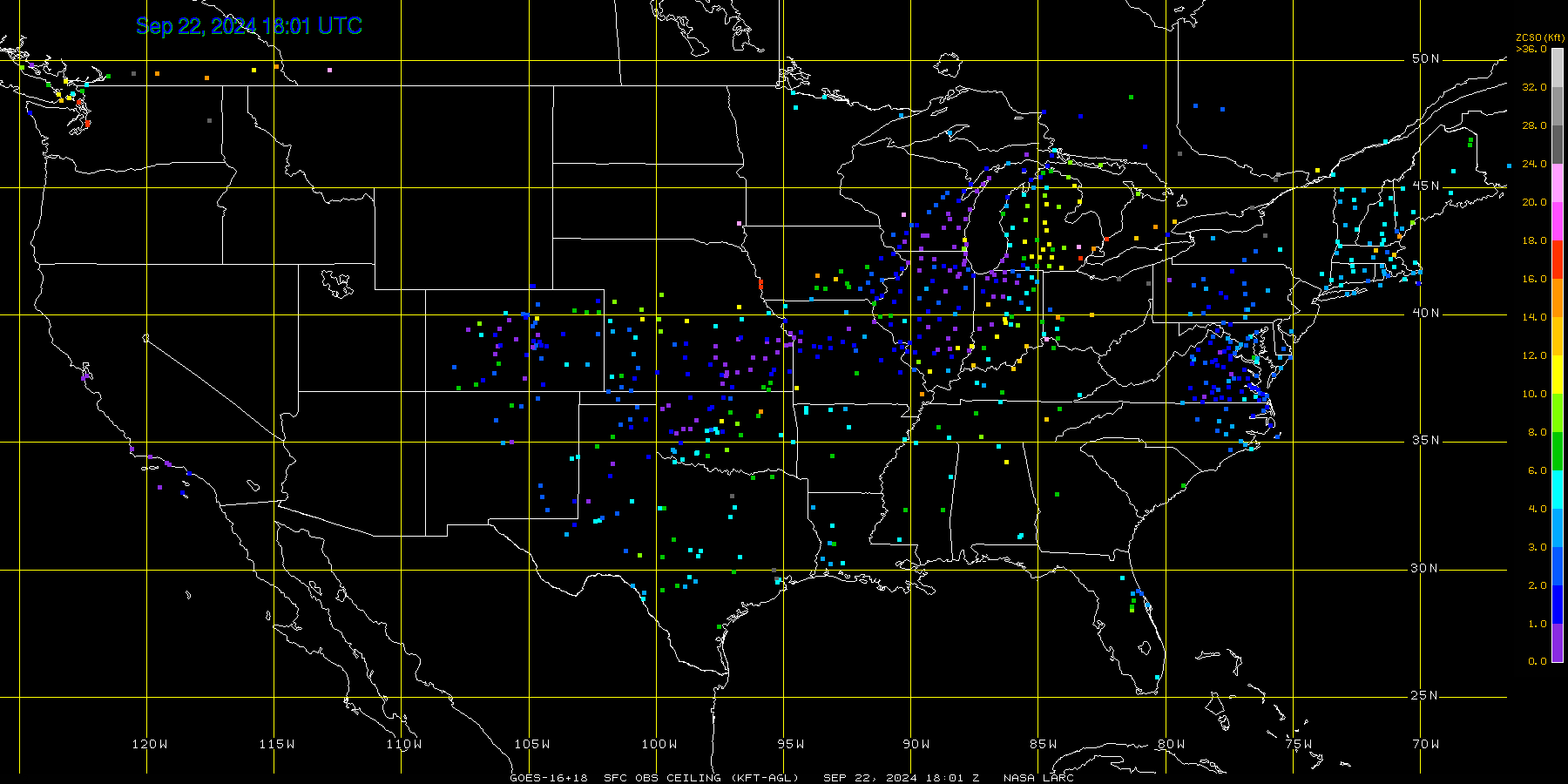This screenshot has height=784, width=1568.
Task: Click the 25N latitude label
Action: [1426, 695]
